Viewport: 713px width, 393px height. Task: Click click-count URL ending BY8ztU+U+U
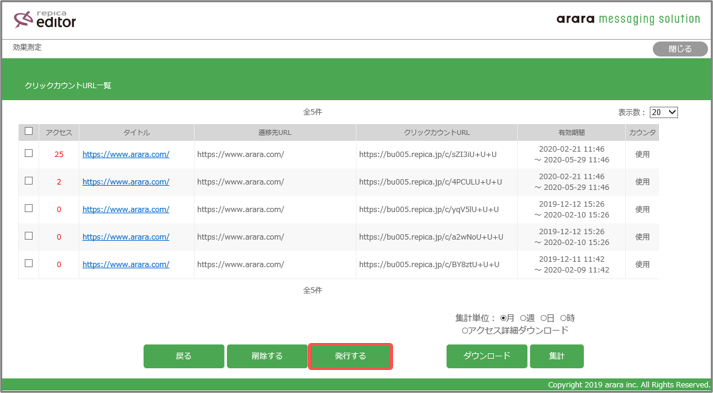tap(429, 264)
